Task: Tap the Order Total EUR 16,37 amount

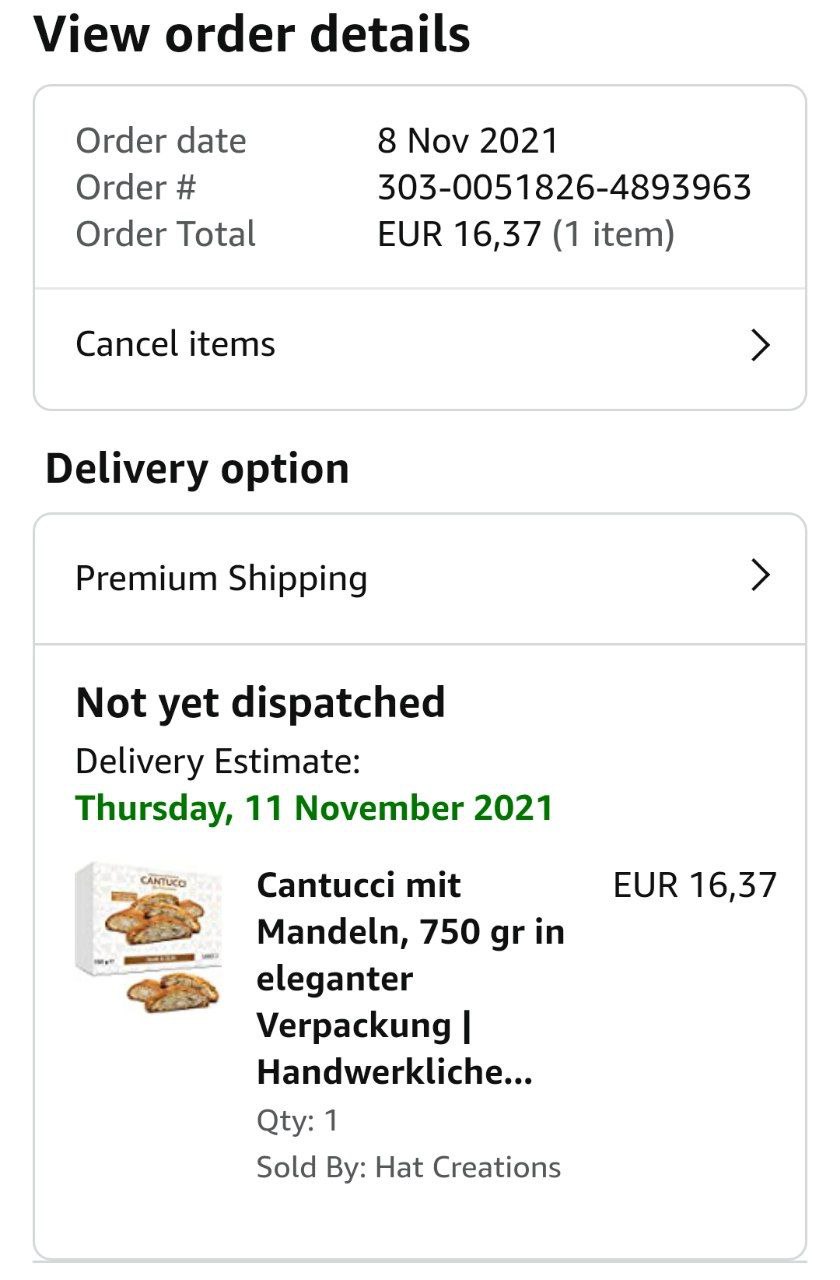Action: tap(459, 234)
